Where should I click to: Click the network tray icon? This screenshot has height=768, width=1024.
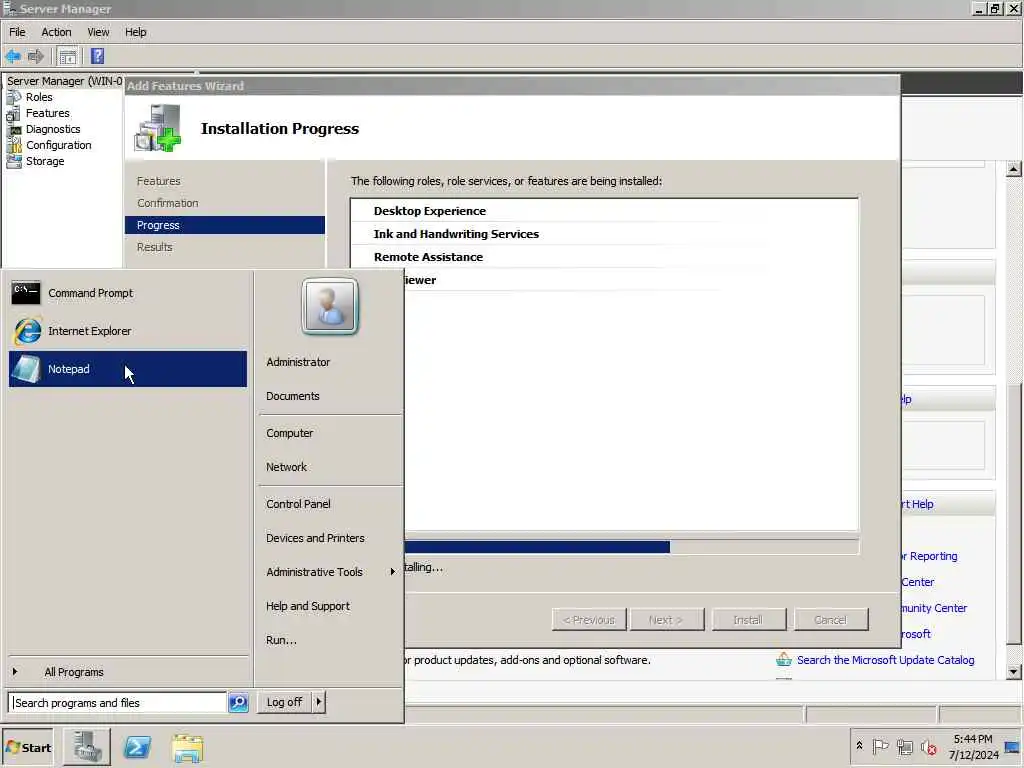(904, 746)
